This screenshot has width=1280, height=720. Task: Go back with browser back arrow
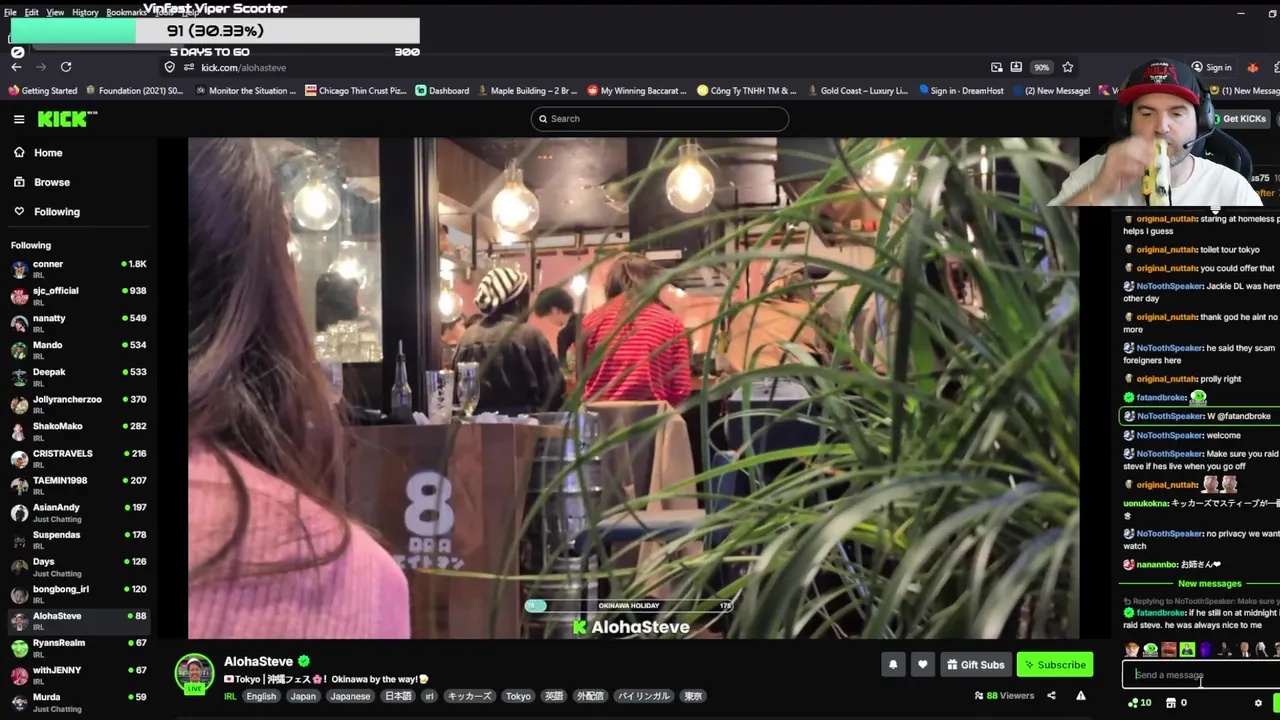tap(16, 67)
